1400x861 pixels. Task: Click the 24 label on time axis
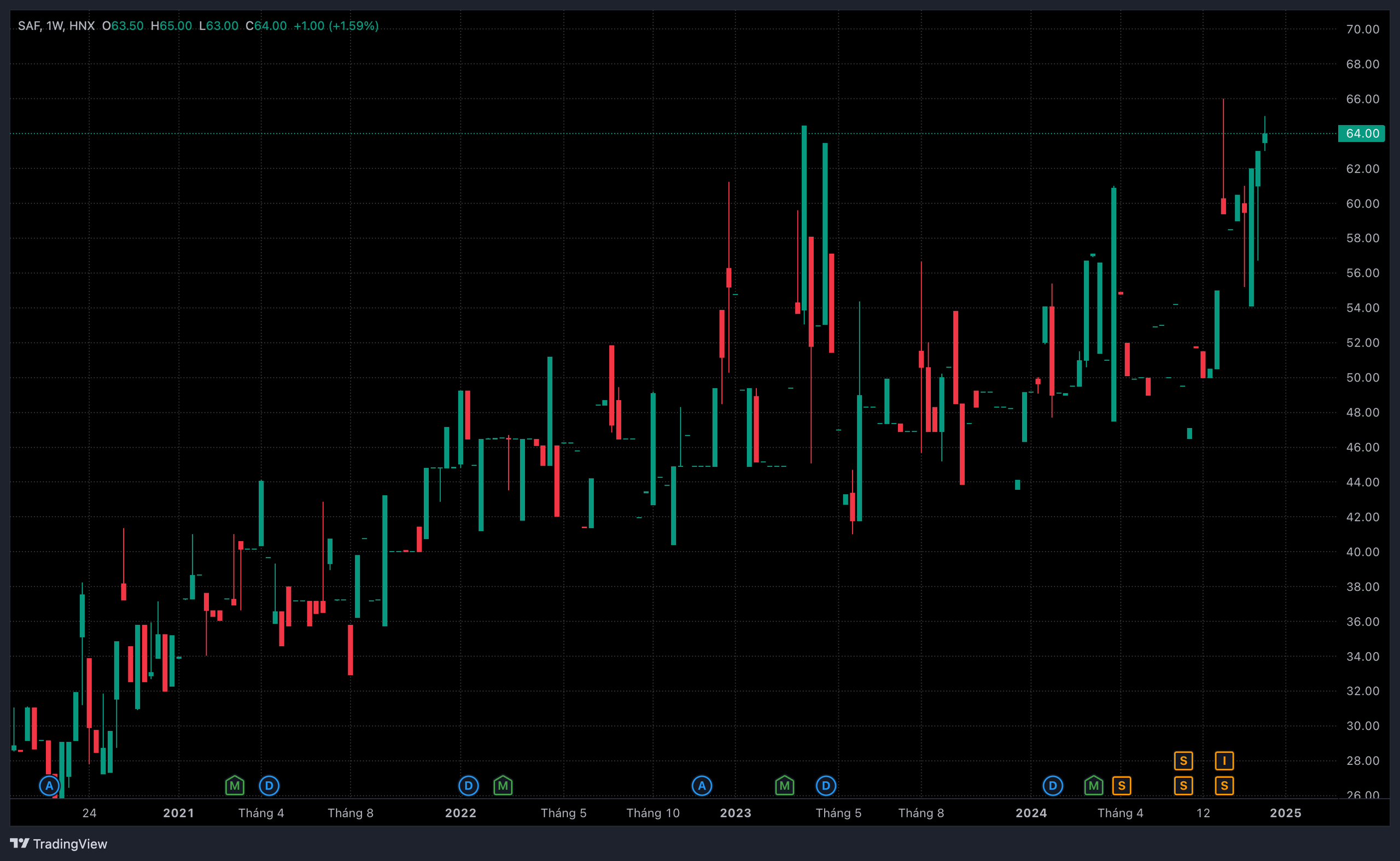tap(90, 812)
